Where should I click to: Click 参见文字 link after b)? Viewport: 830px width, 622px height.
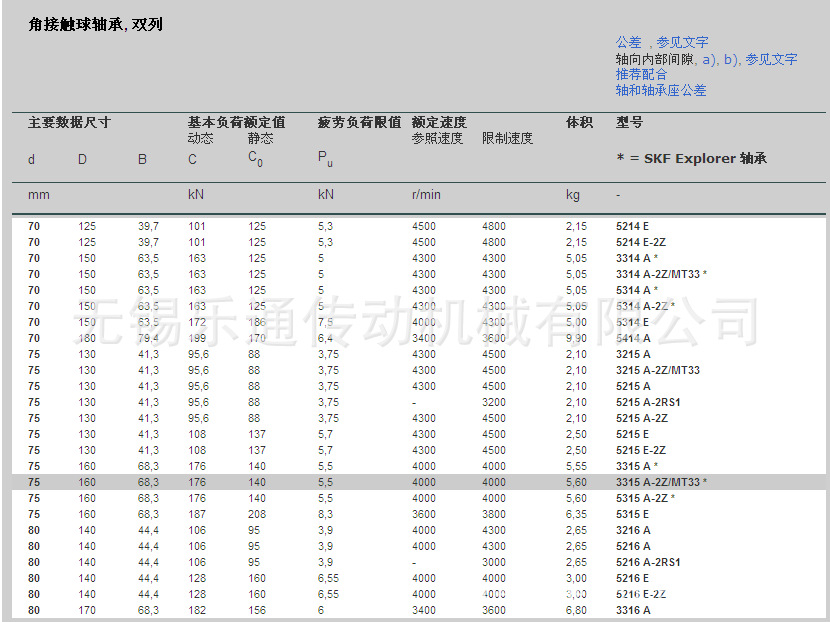tap(771, 59)
